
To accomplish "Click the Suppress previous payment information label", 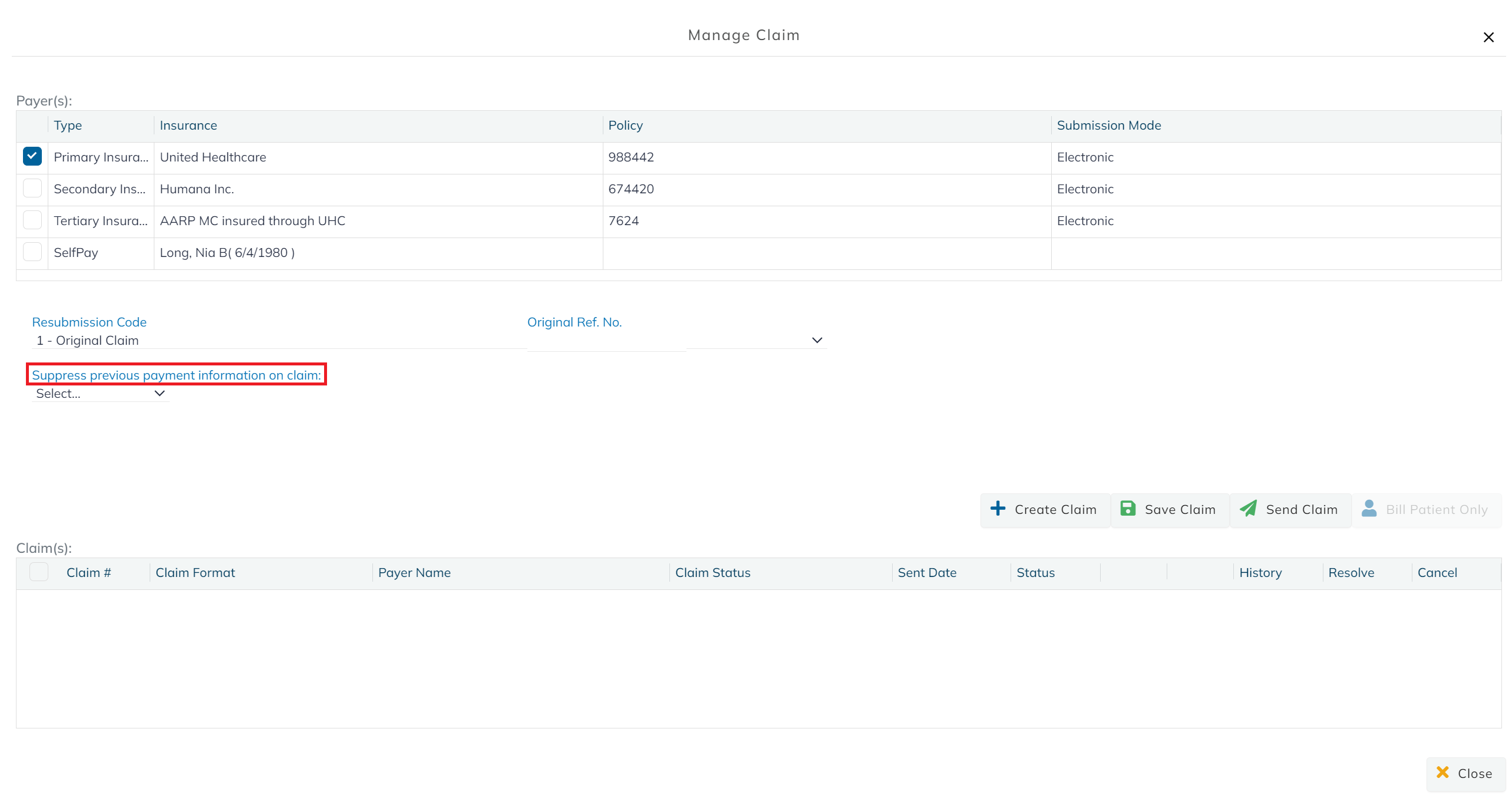I will point(176,375).
